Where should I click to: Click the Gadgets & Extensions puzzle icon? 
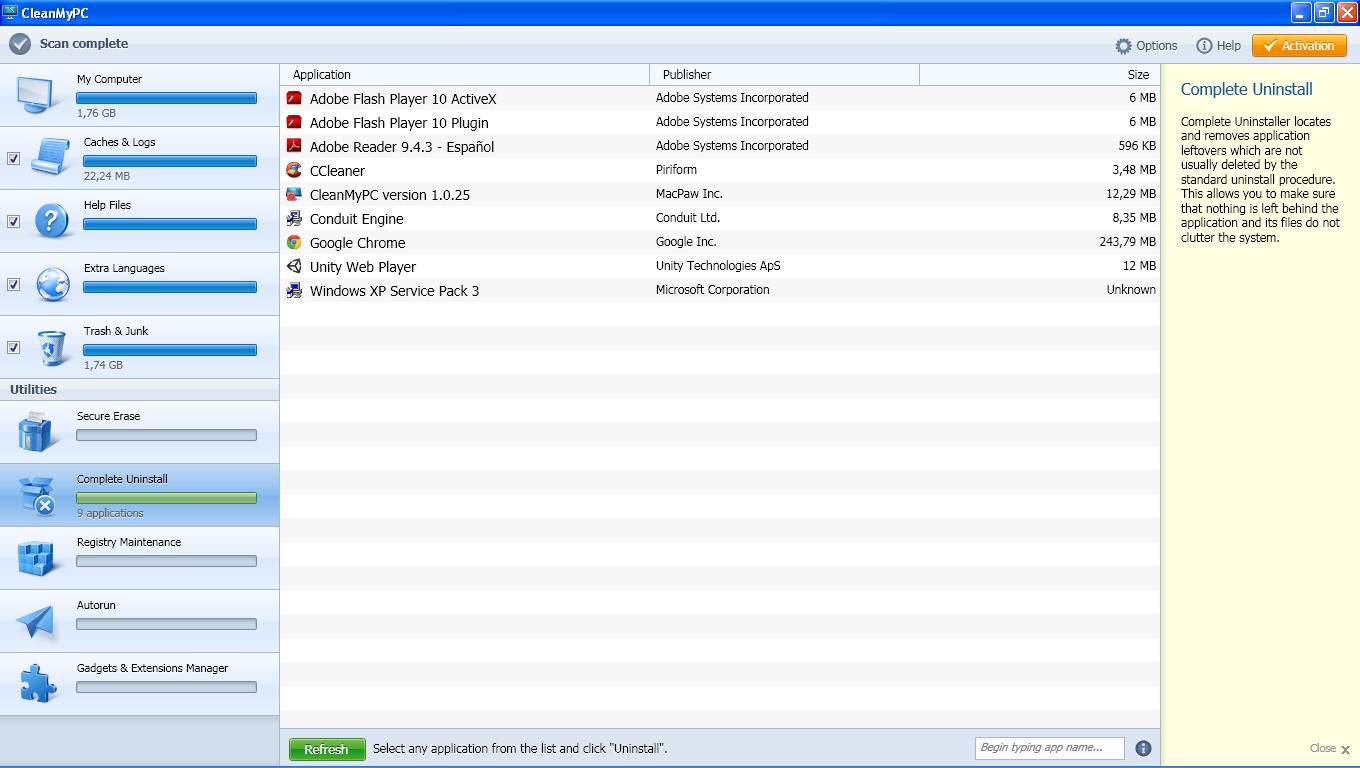(x=39, y=684)
